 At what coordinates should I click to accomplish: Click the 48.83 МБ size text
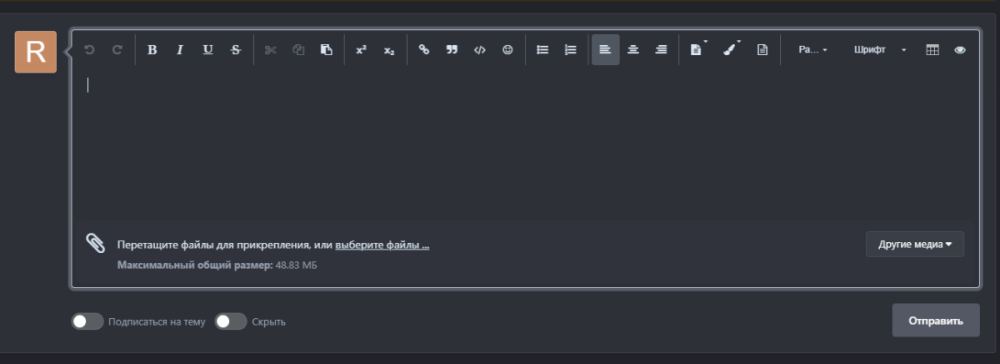[x=296, y=265]
